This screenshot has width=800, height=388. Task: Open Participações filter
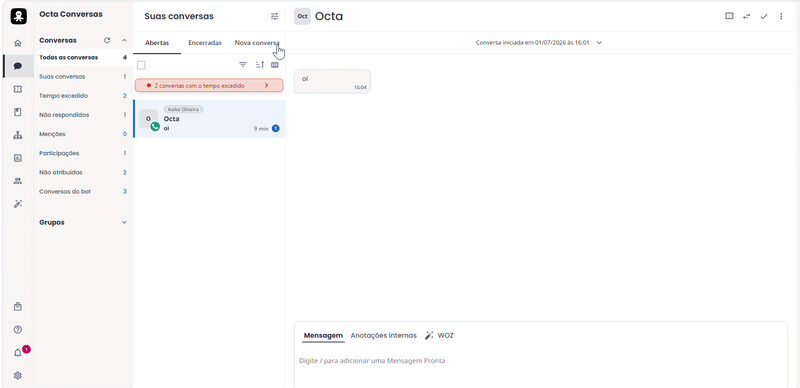83,153
